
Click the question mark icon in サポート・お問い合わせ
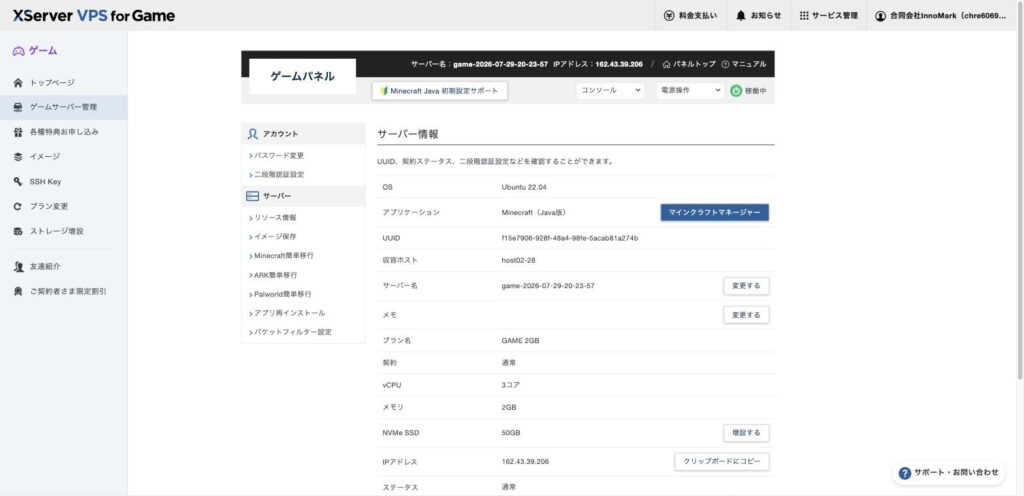(x=904, y=473)
